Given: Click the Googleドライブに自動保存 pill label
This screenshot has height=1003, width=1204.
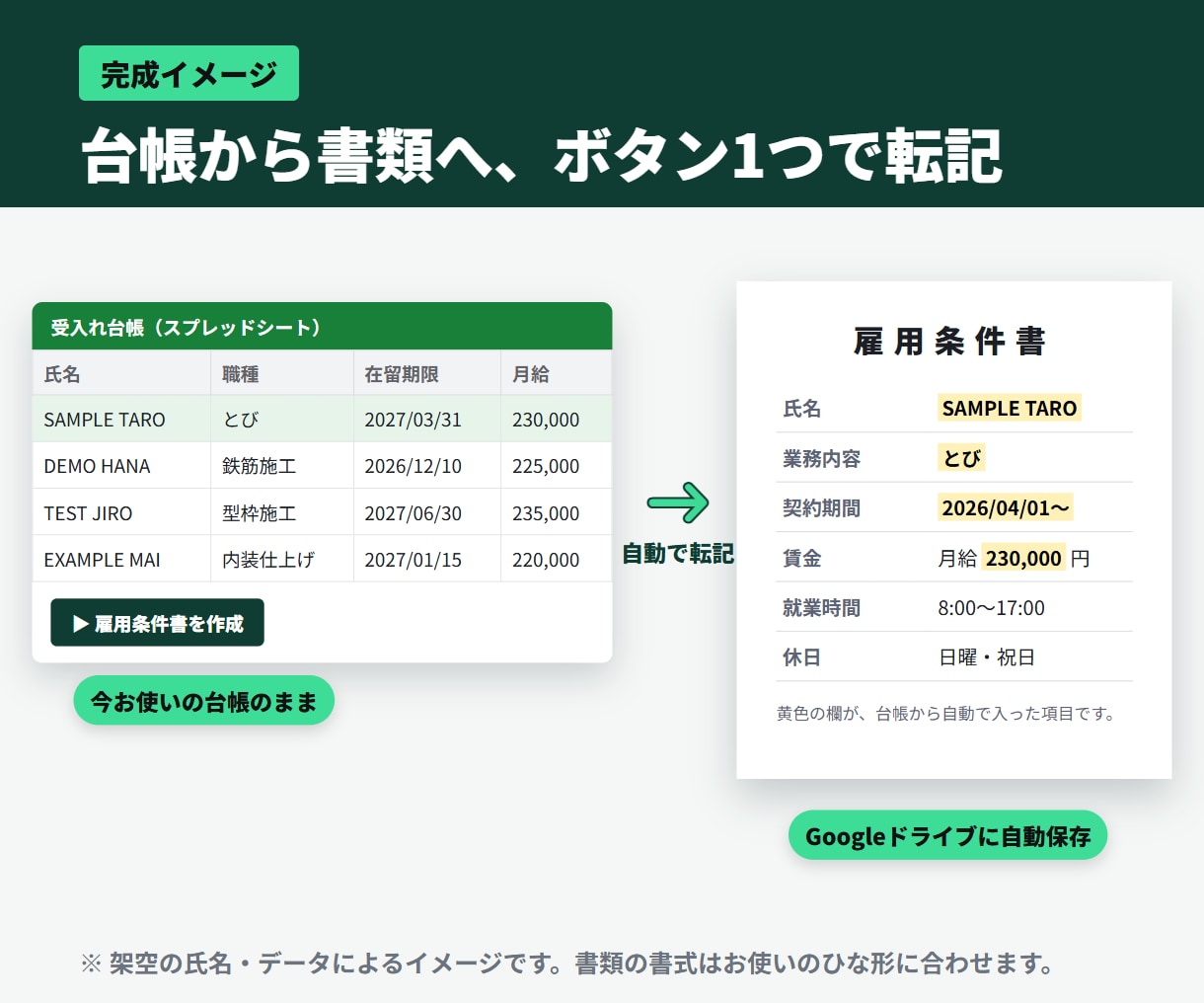Looking at the screenshot, I should pyautogui.click(x=947, y=835).
